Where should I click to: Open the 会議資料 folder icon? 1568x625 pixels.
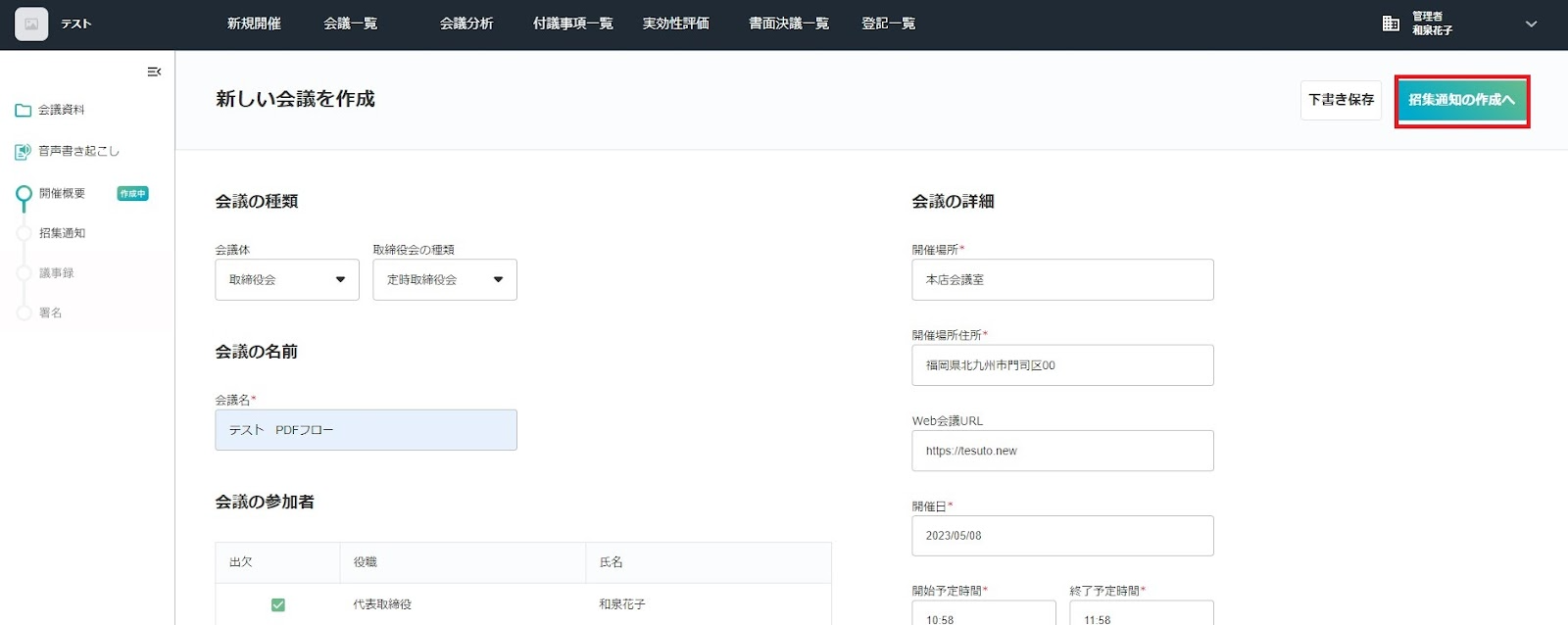click(x=24, y=111)
